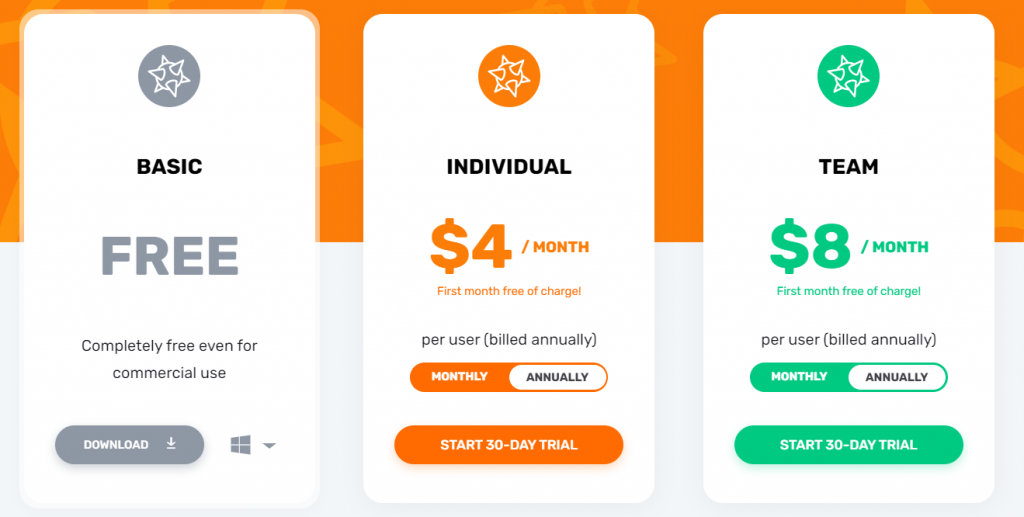Screen dimensions: 1024x517
Task: Click the gray Basic plan logo icon
Action: (169, 77)
